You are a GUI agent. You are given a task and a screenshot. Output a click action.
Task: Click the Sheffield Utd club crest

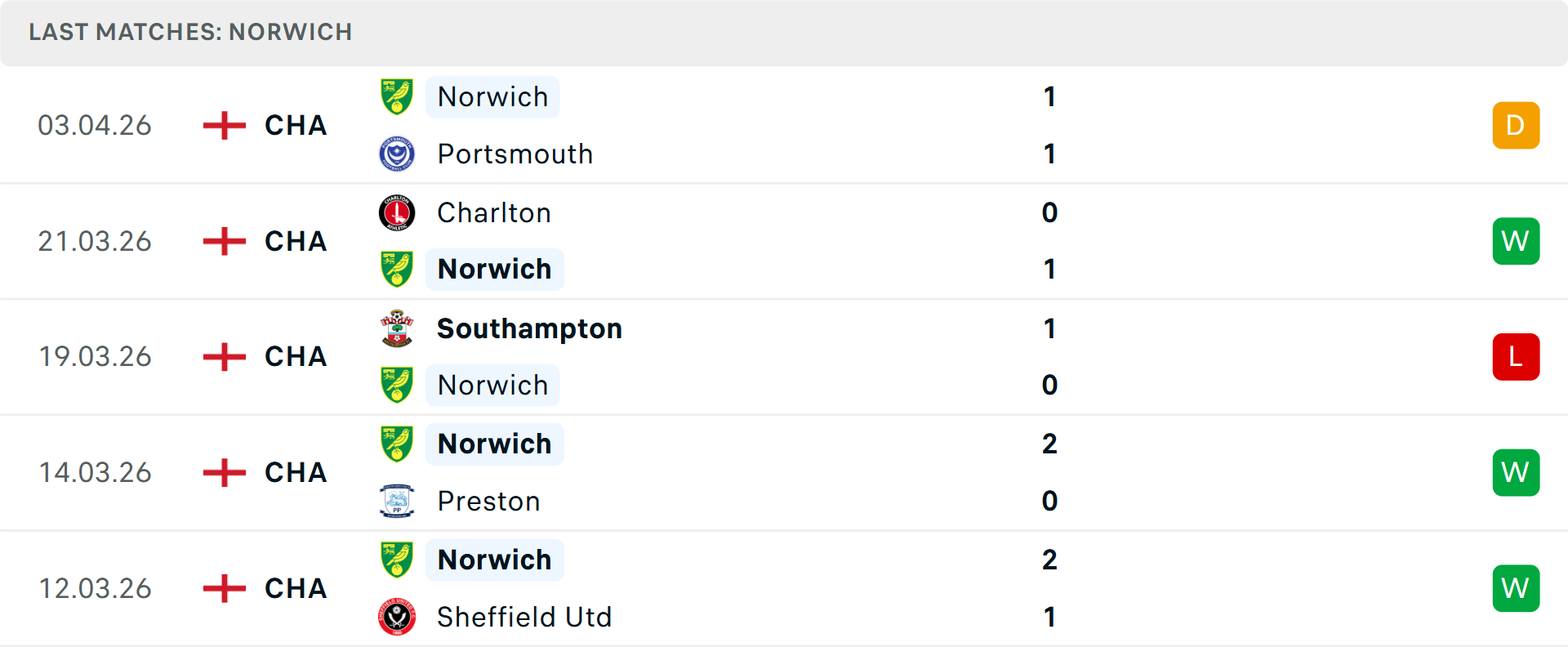tap(397, 617)
